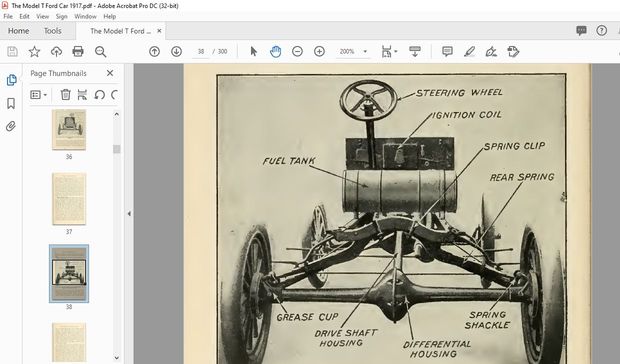Open notifications chat icon at top right

[581, 30]
